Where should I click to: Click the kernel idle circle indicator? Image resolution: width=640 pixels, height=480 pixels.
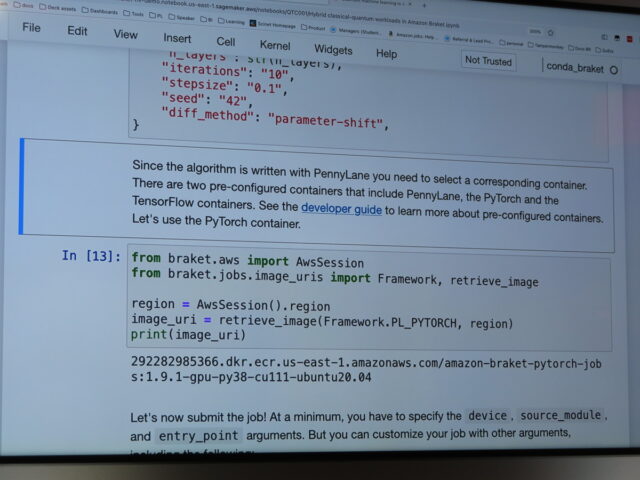614,70
